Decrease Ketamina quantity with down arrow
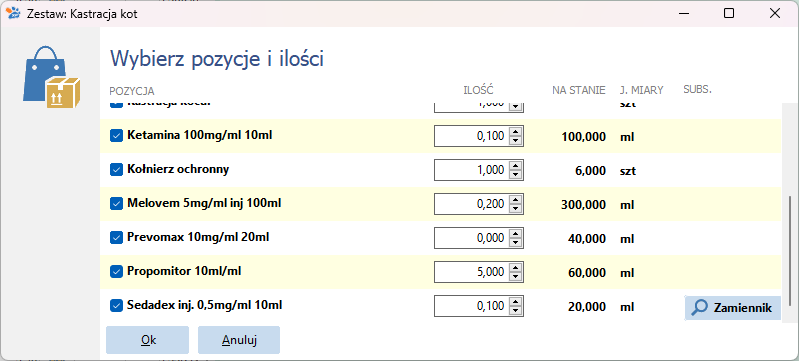Screen dimensions: 799x361 coord(516,141)
